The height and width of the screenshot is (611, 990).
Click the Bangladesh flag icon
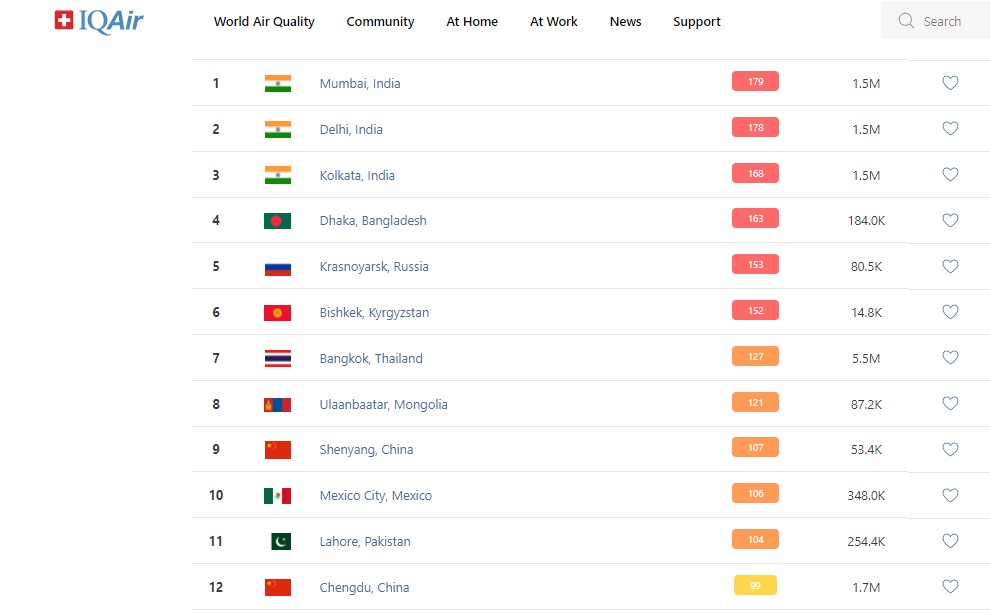(x=277, y=221)
